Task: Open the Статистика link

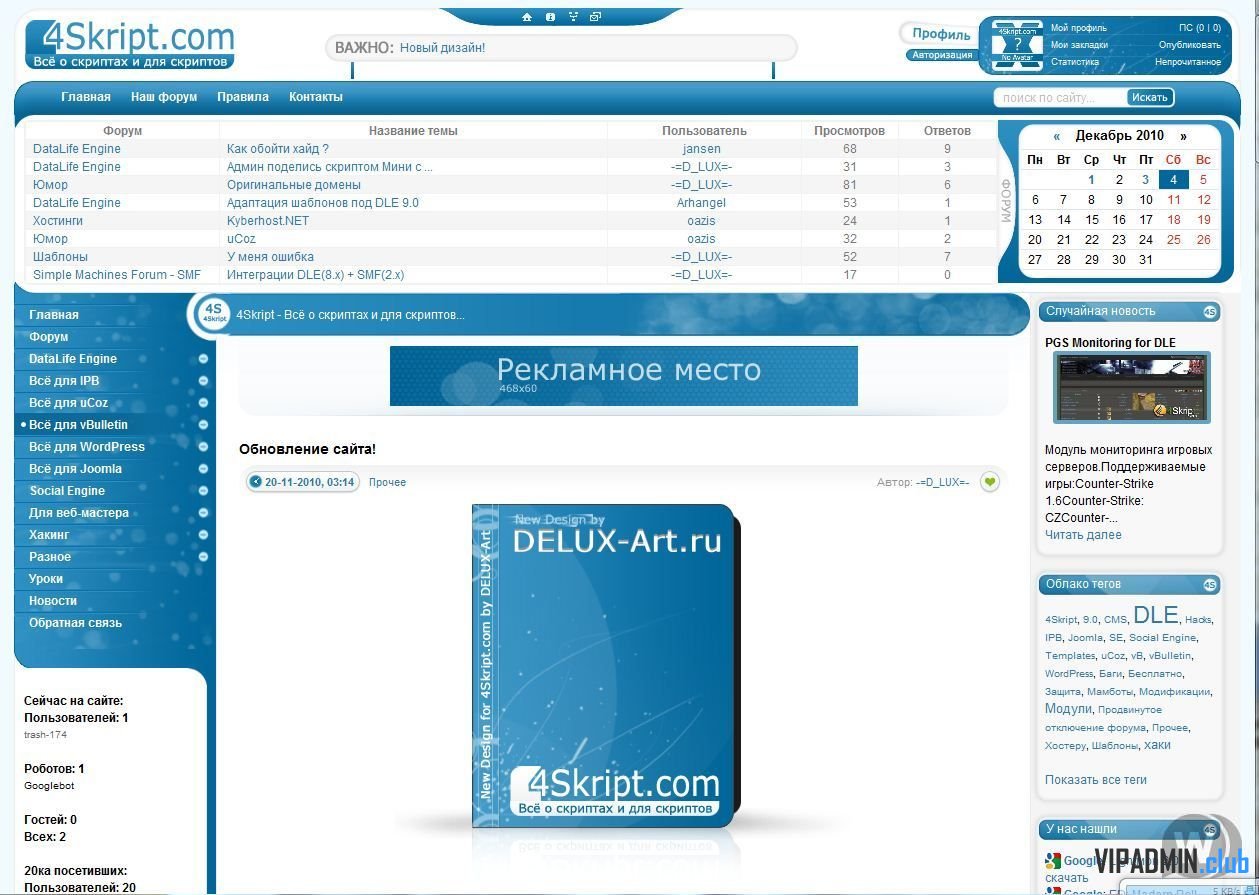Action: (x=1075, y=62)
